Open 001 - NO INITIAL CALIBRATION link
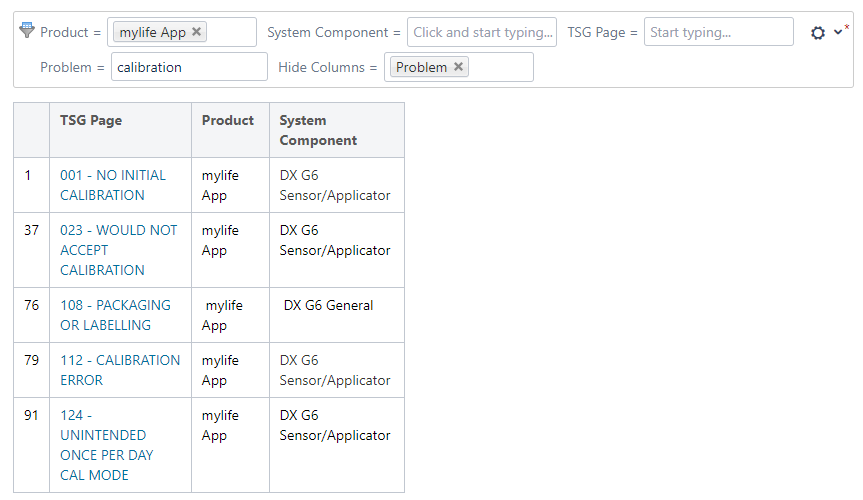This screenshot has height=500, width=863. (113, 185)
